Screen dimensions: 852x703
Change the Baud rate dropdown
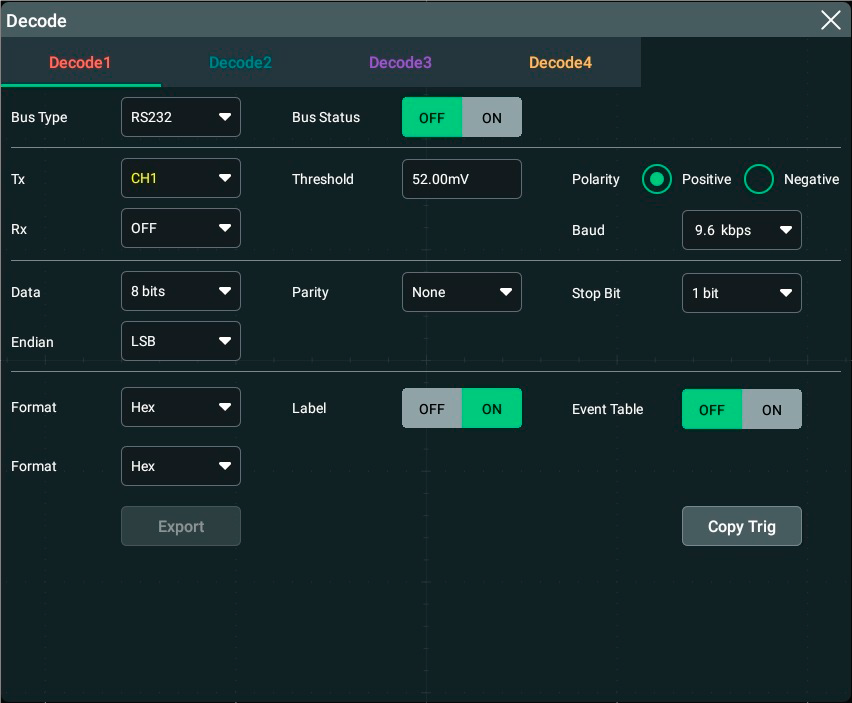point(741,230)
